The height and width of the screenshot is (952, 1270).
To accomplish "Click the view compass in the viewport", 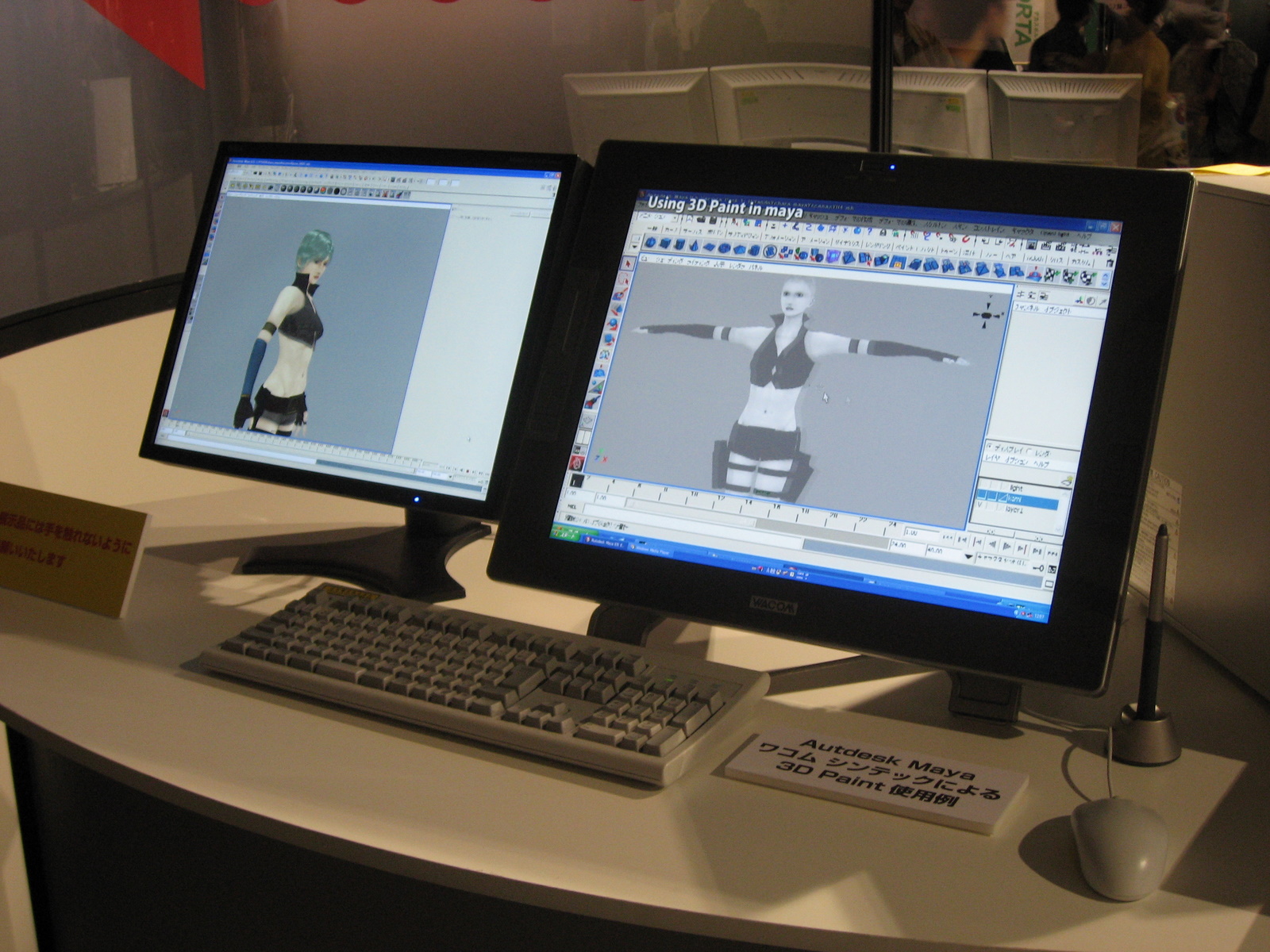I will (987, 315).
